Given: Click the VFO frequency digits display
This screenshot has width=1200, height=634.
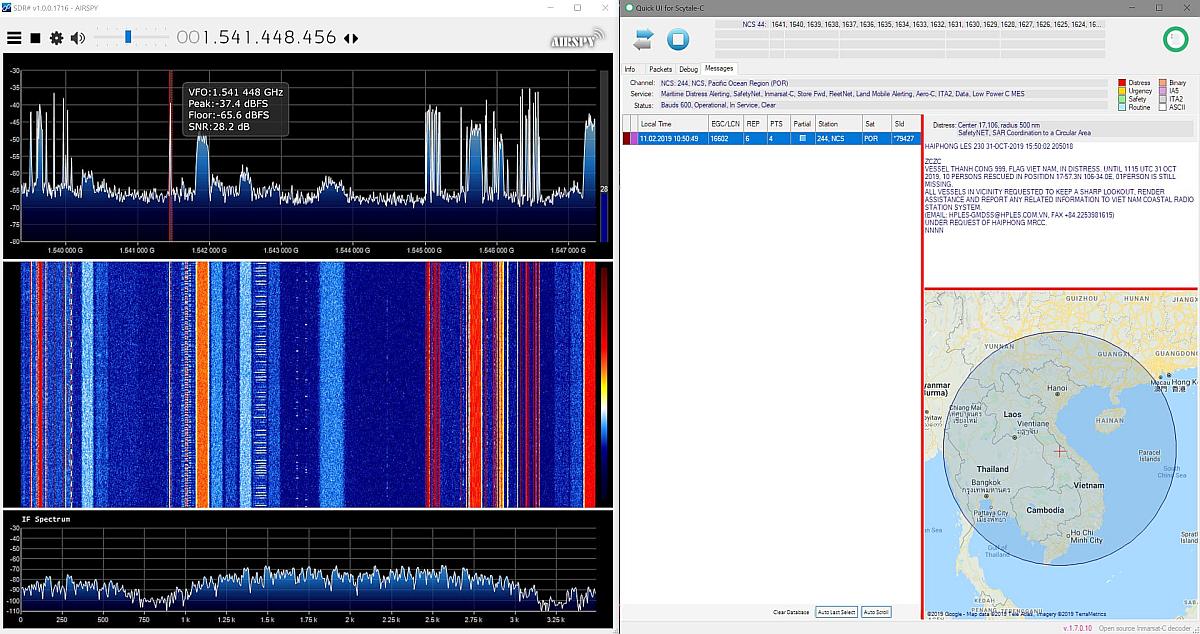Looking at the screenshot, I should [257, 37].
